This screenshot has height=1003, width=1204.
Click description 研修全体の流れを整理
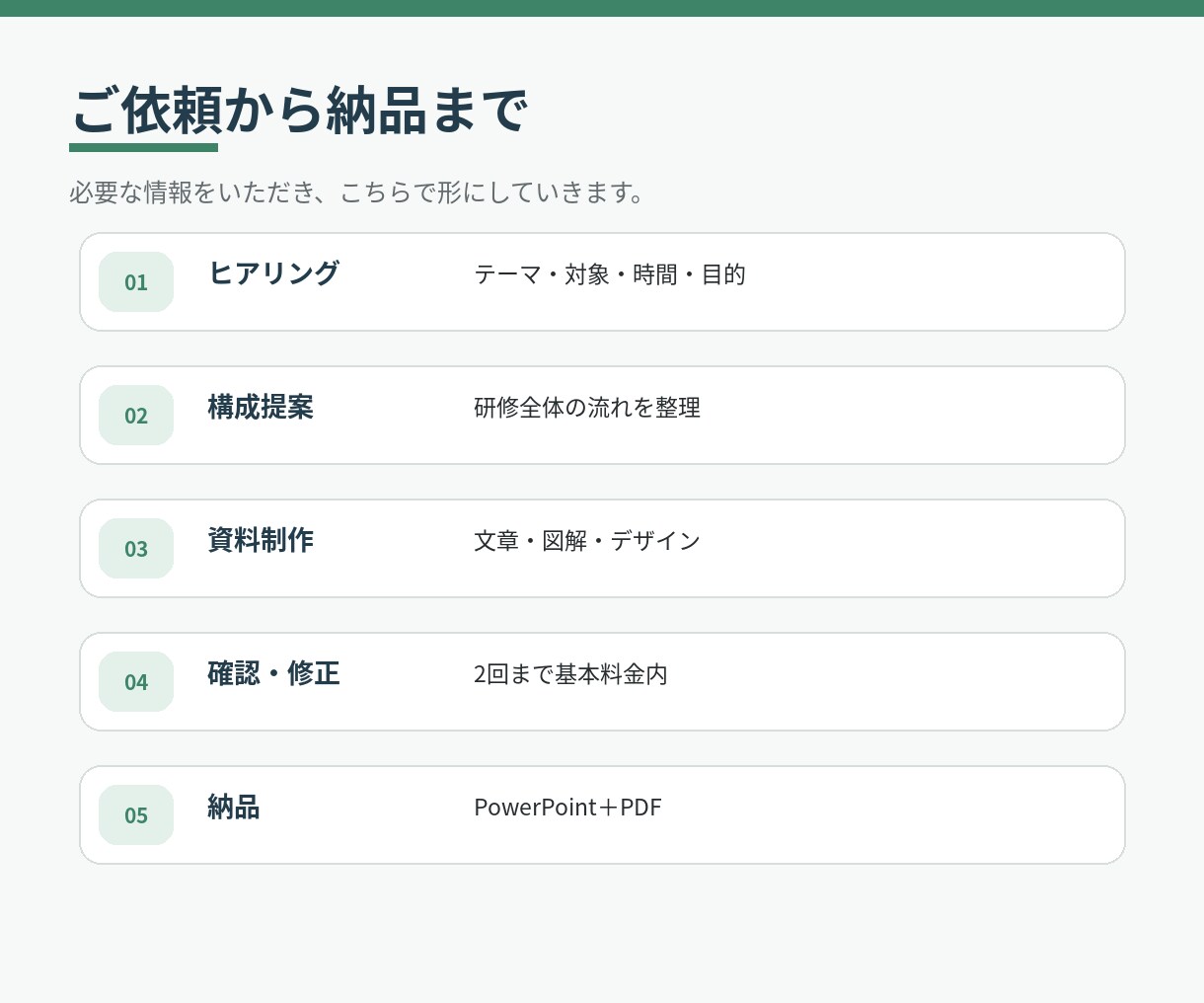[587, 408]
